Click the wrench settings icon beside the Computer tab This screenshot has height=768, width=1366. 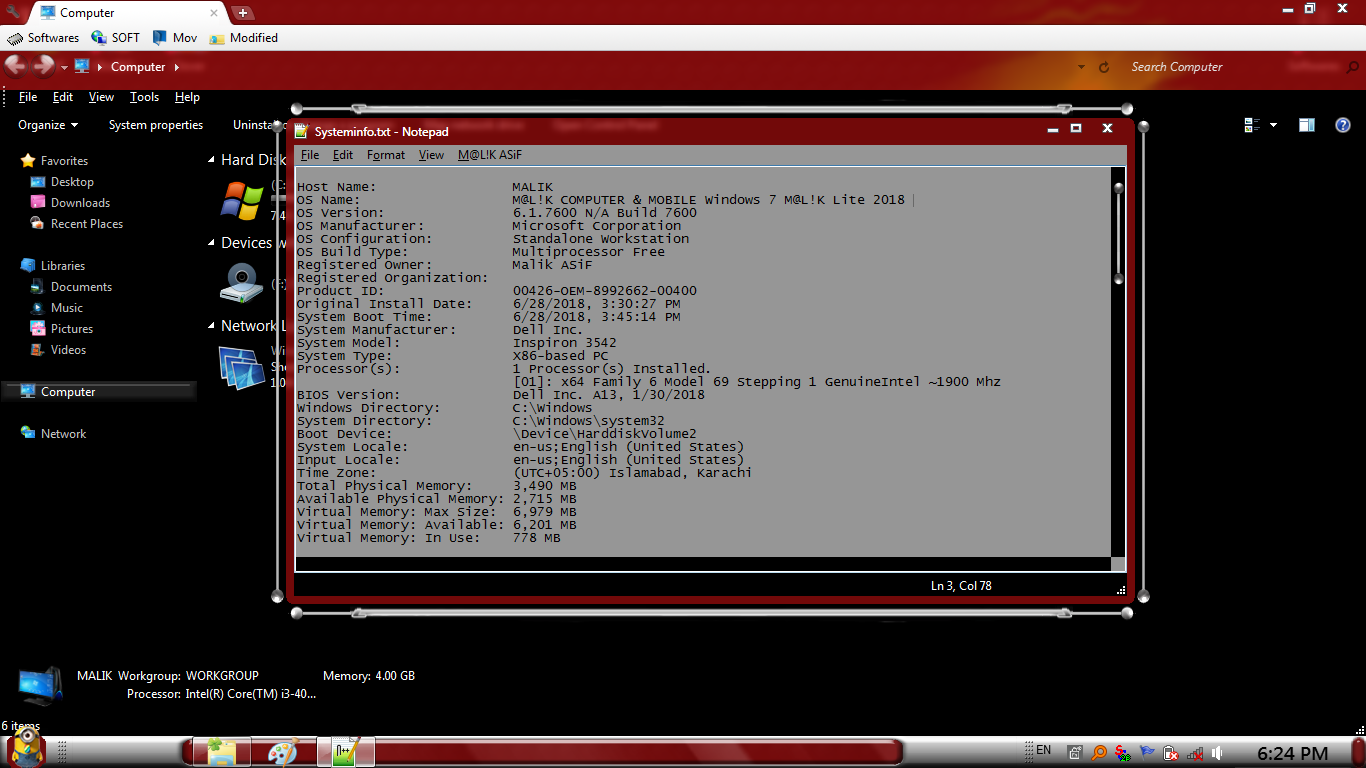tap(13, 12)
